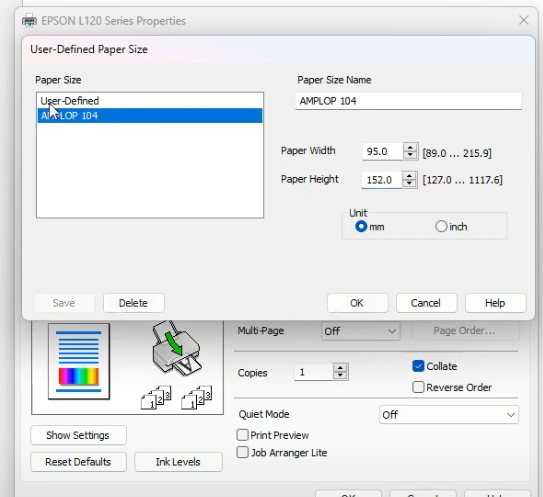The image size is (543, 497).
Task: Select the mm unit radio button
Action: (x=361, y=227)
